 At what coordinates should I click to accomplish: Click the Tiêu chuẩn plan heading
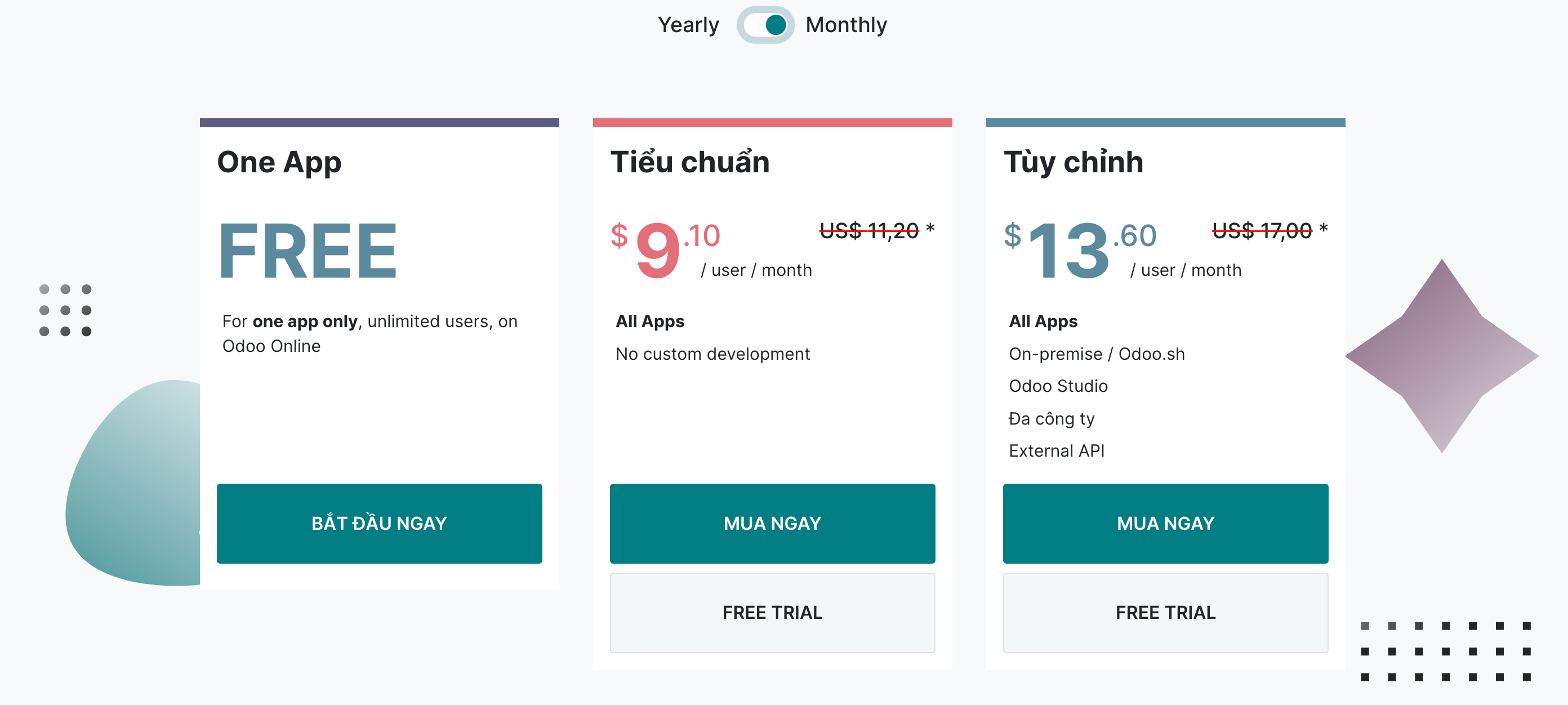pos(689,162)
